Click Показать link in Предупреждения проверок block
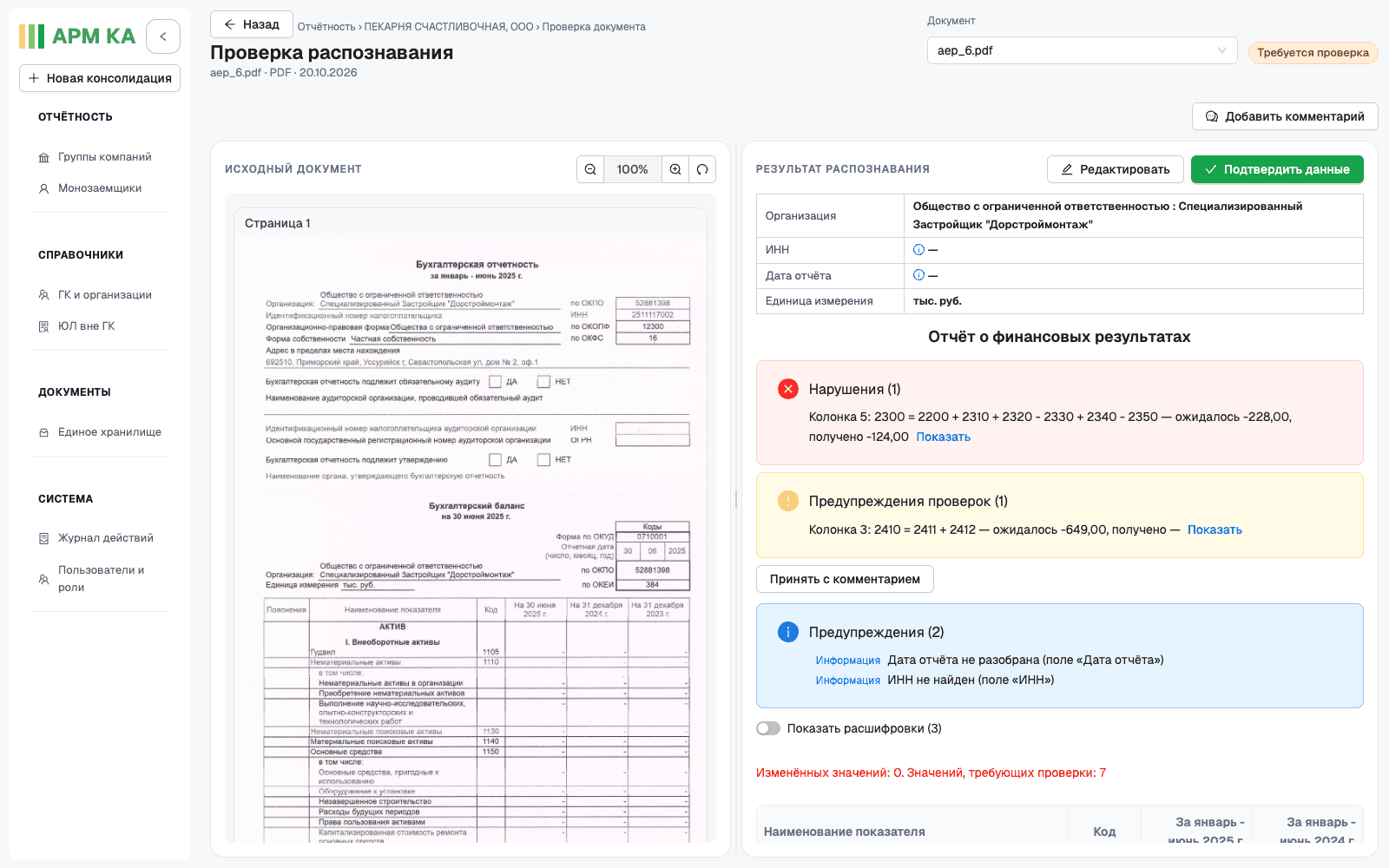This screenshot has width=1389, height=868. 1215,529
